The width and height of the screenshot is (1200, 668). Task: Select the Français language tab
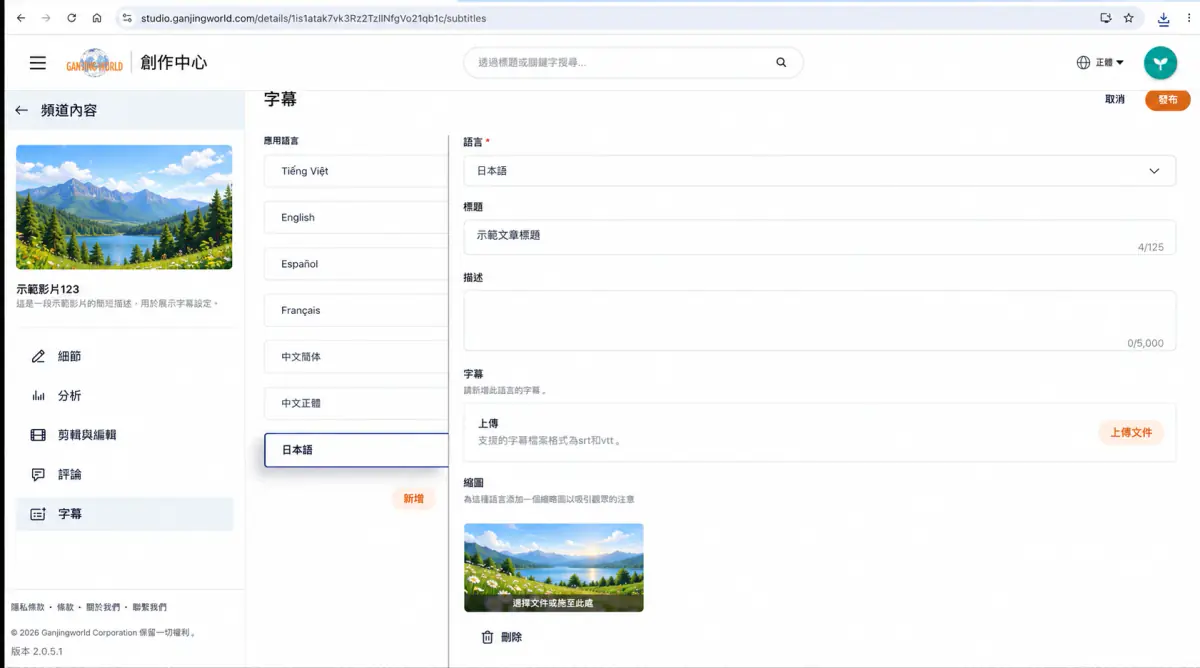point(356,310)
